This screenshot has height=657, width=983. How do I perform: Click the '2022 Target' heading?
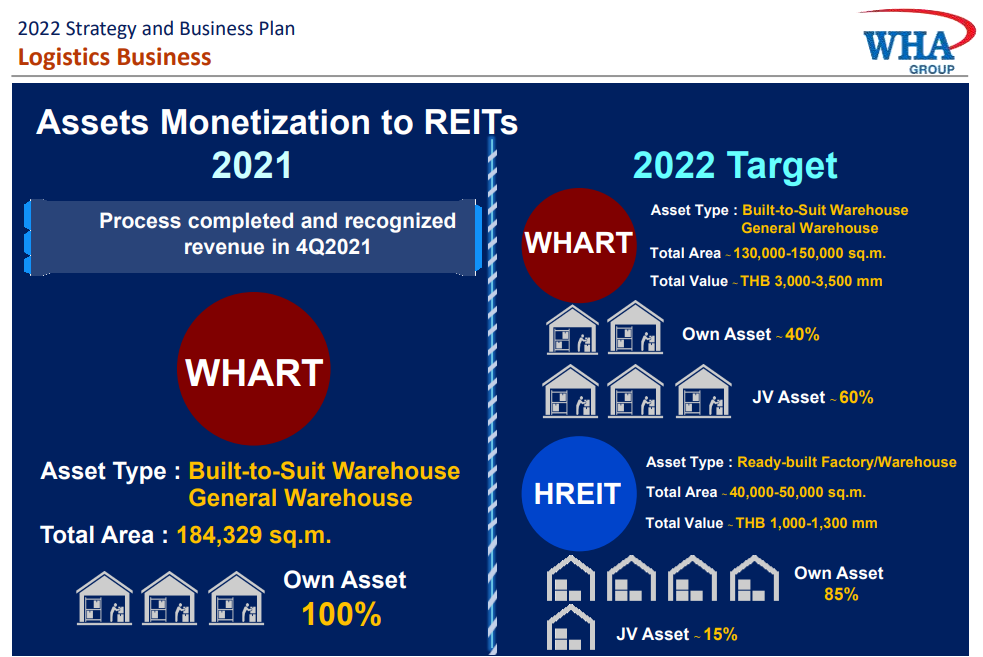click(735, 166)
